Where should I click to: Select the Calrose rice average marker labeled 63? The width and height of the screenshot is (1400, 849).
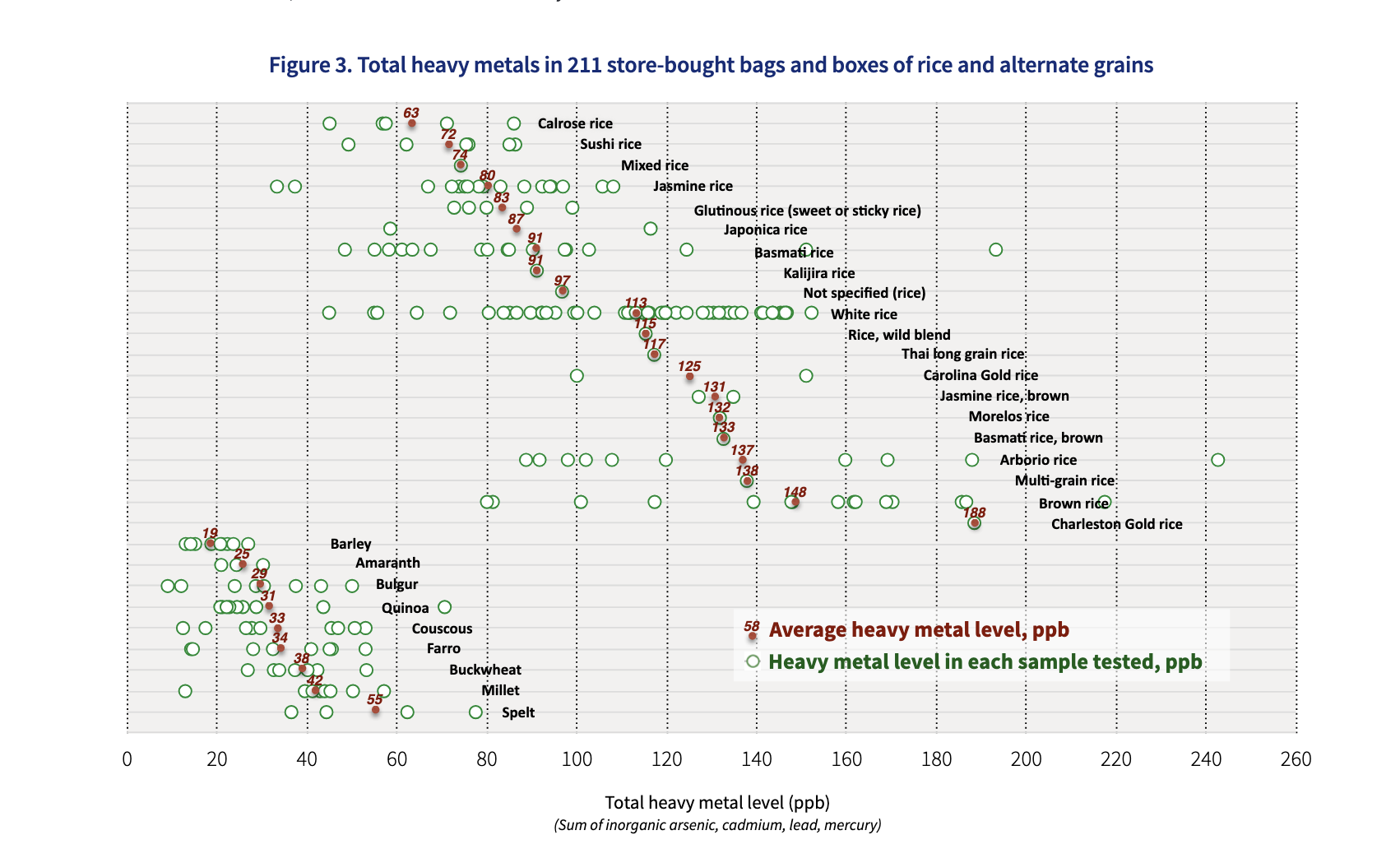click(x=411, y=123)
